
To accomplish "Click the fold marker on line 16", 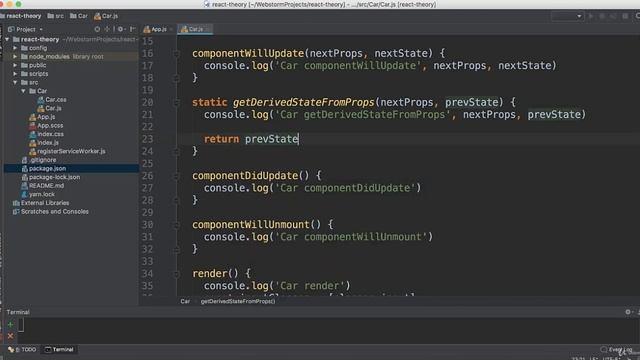I will [x=176, y=53].
